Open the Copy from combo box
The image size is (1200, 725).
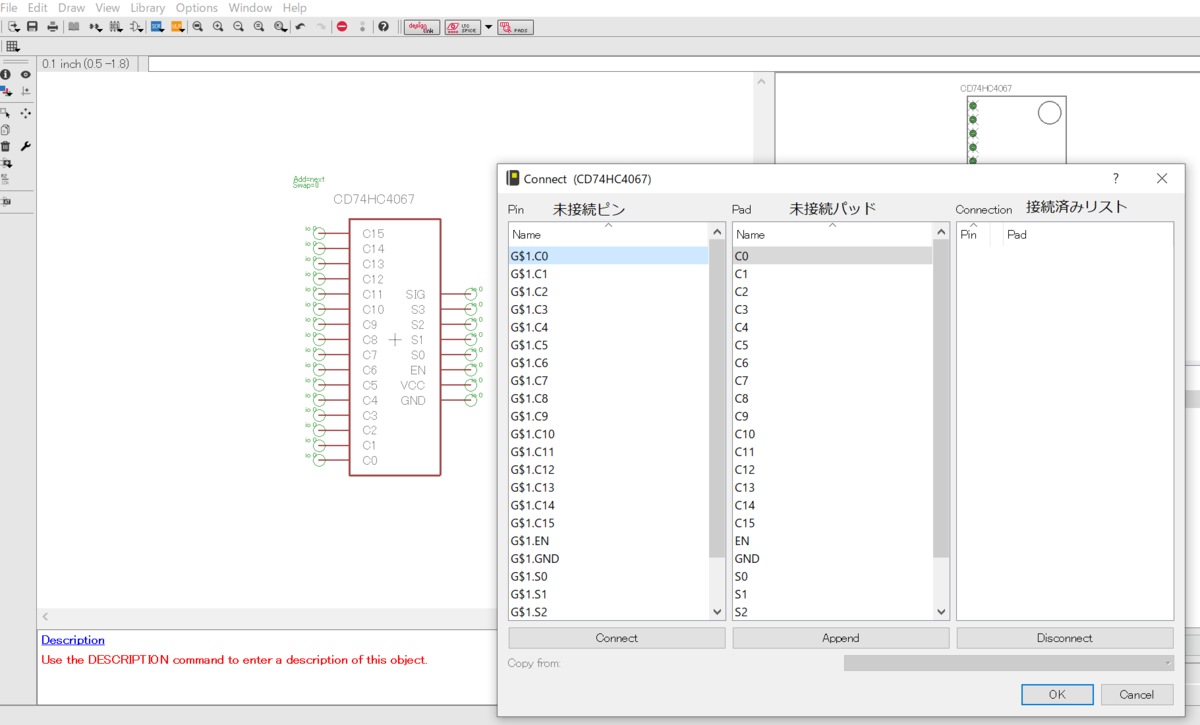(1010, 663)
